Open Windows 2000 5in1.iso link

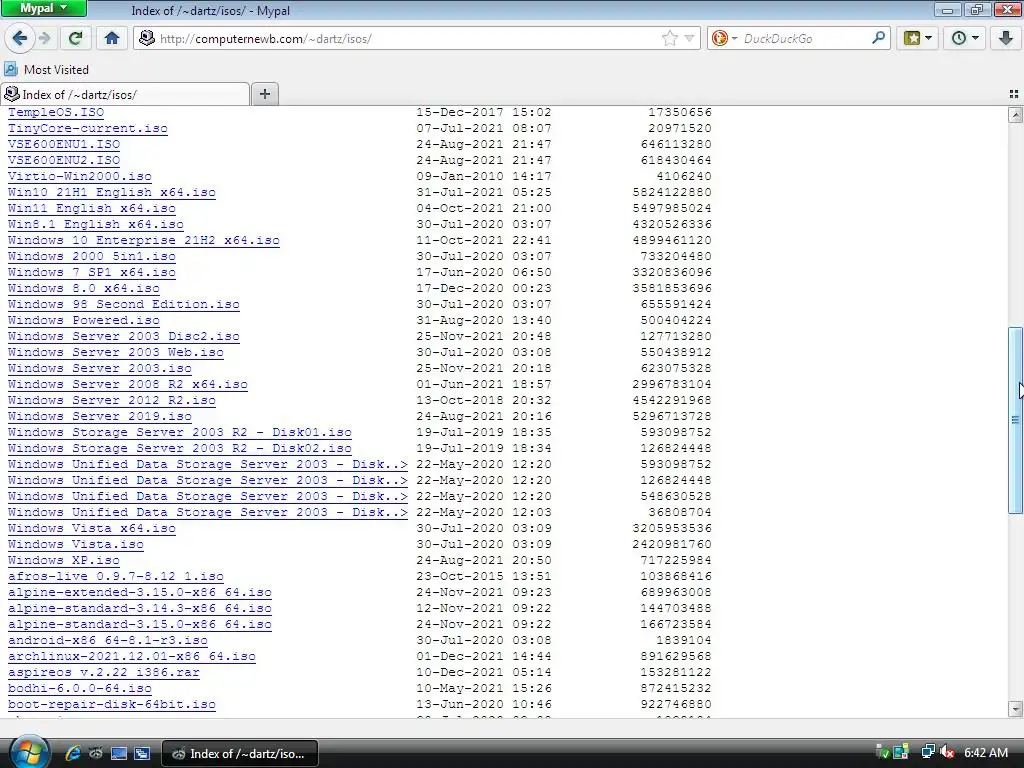pos(91,257)
